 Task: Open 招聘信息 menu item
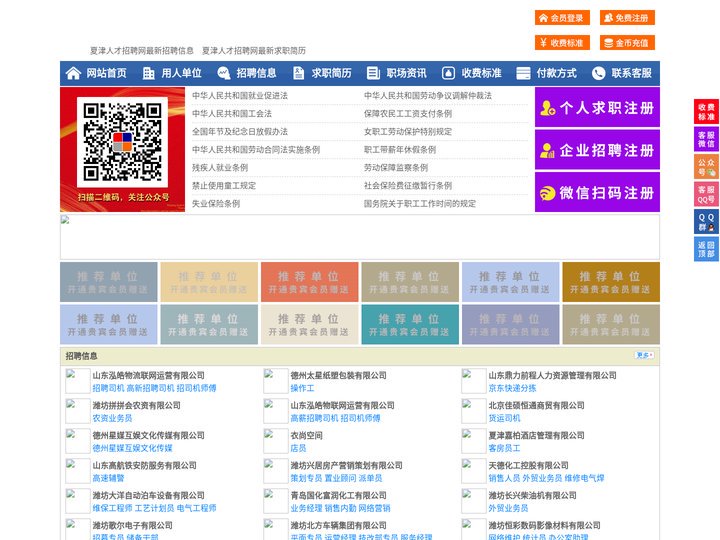(256, 73)
